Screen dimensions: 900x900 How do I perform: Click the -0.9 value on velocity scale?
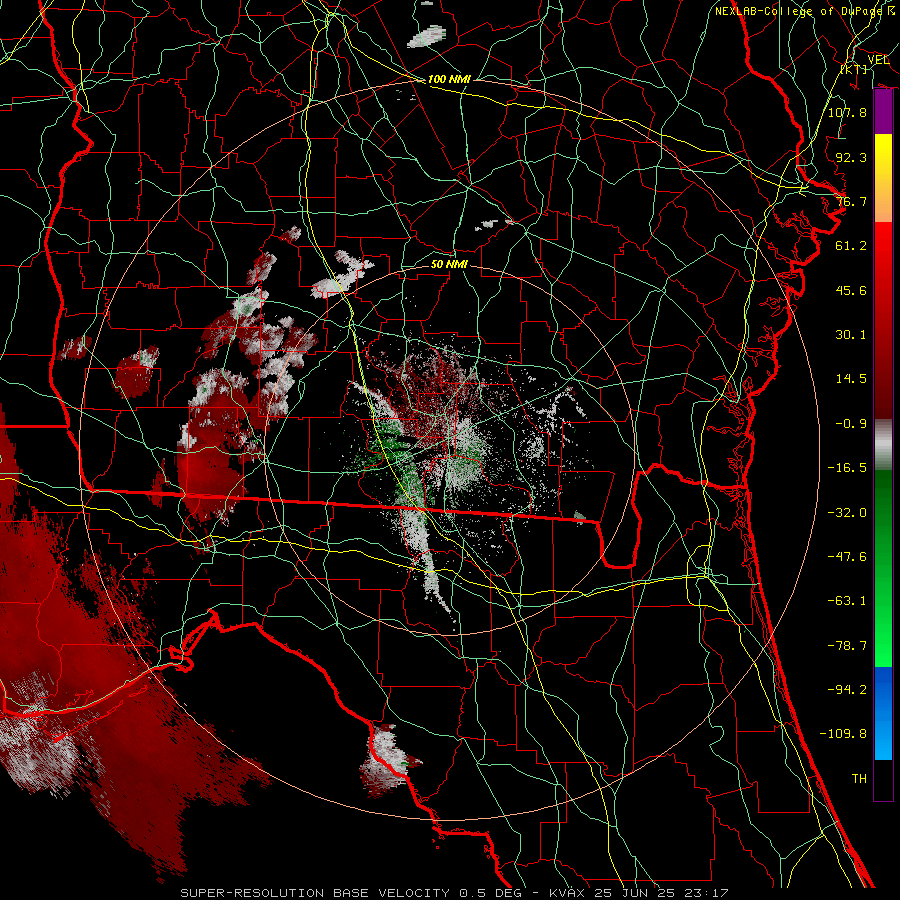(x=851, y=424)
